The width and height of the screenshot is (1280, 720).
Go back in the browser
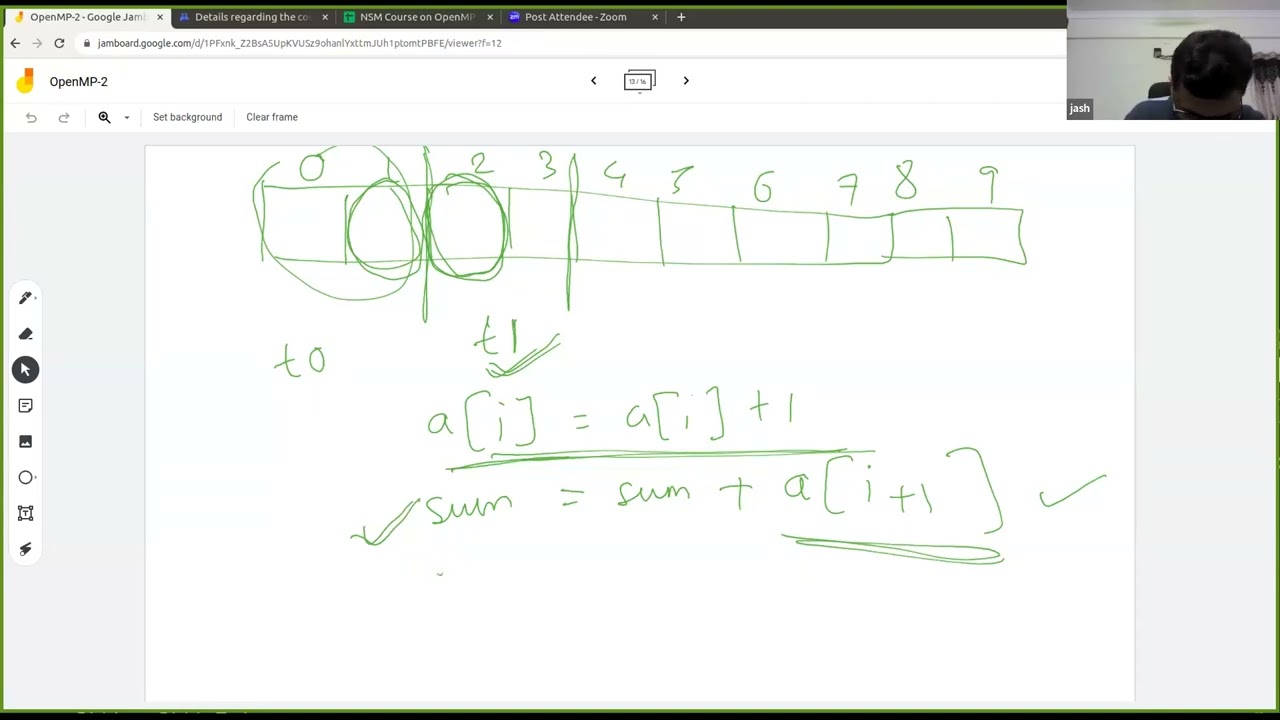(x=15, y=43)
